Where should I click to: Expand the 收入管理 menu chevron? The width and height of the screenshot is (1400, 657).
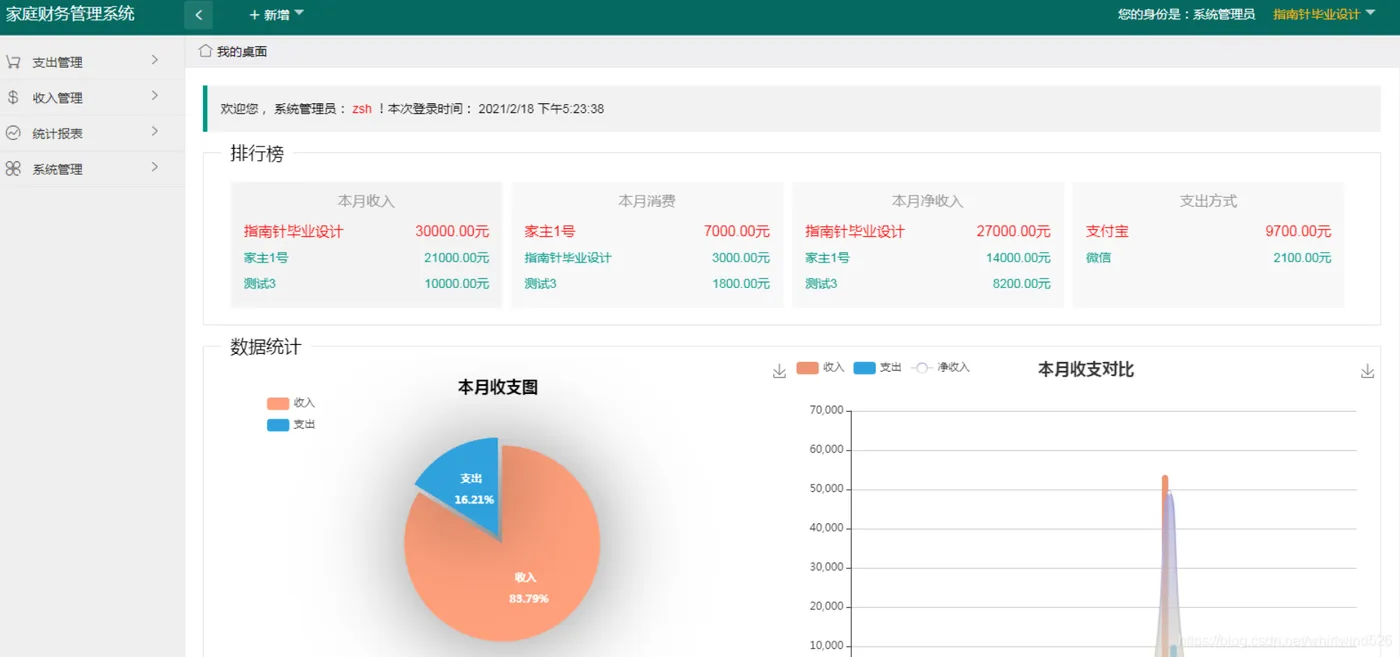(x=155, y=97)
